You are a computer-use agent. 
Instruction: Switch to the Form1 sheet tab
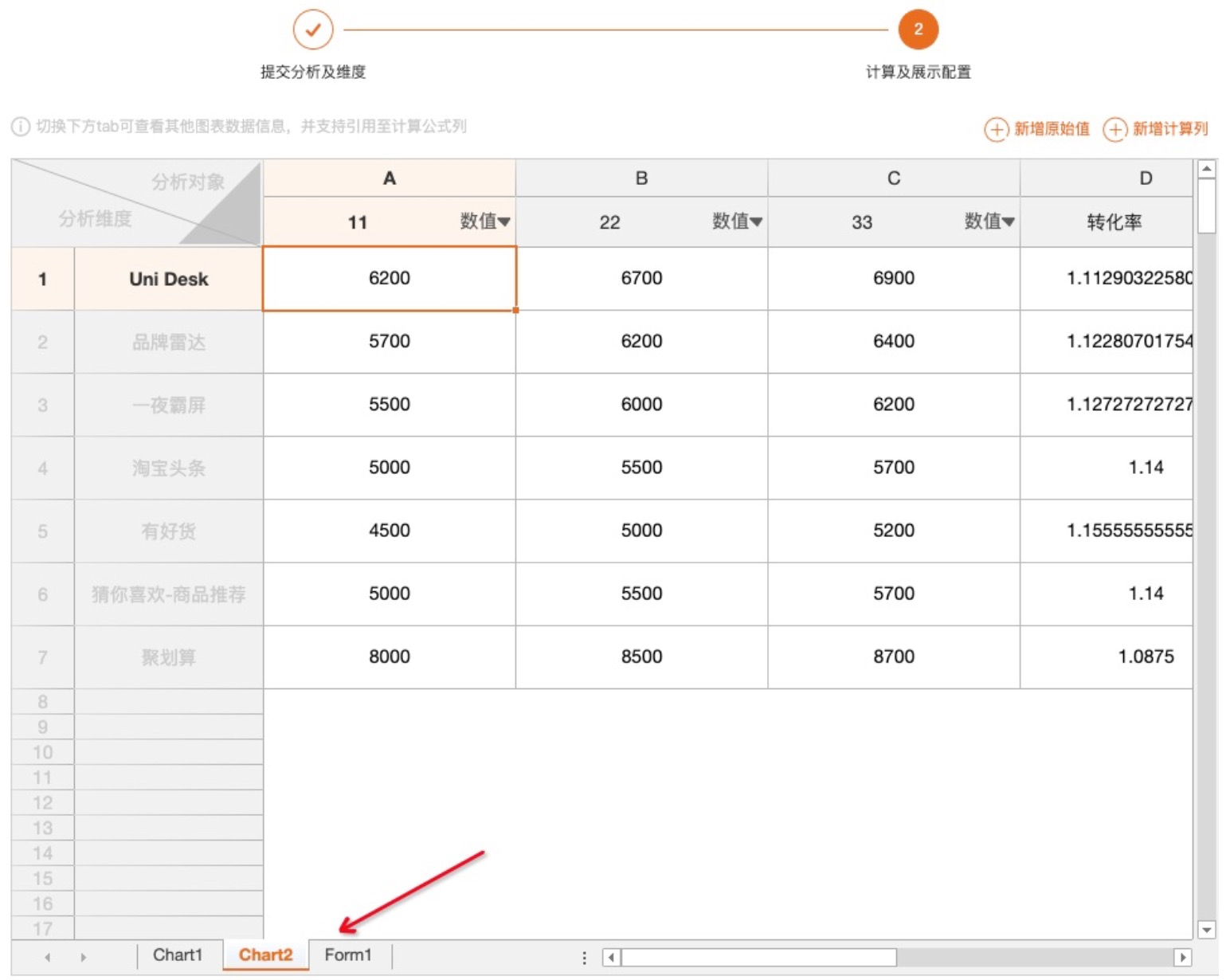coord(348,955)
